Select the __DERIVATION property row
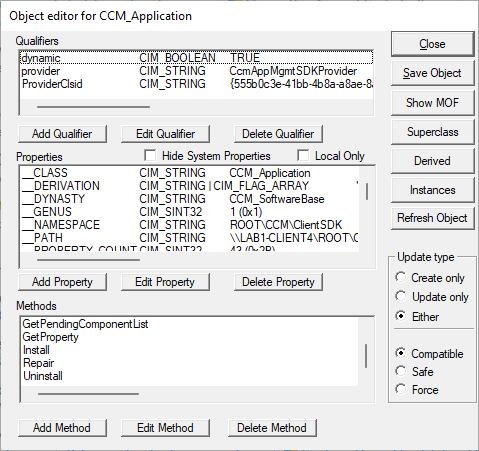The width and height of the screenshot is (479, 451). point(190,186)
